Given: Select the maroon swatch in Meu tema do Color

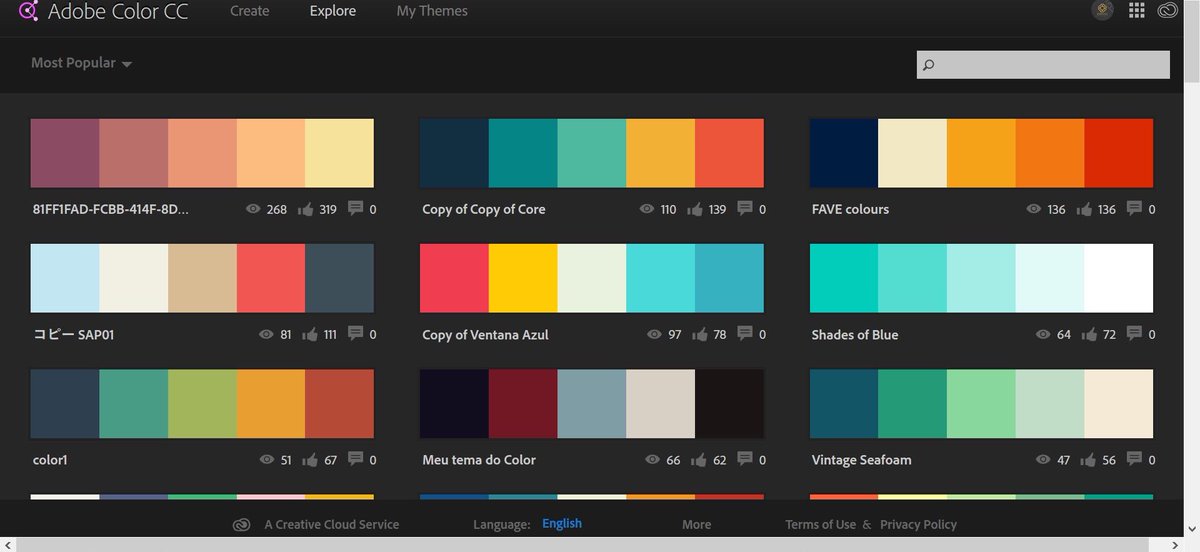Looking at the screenshot, I should point(523,403).
